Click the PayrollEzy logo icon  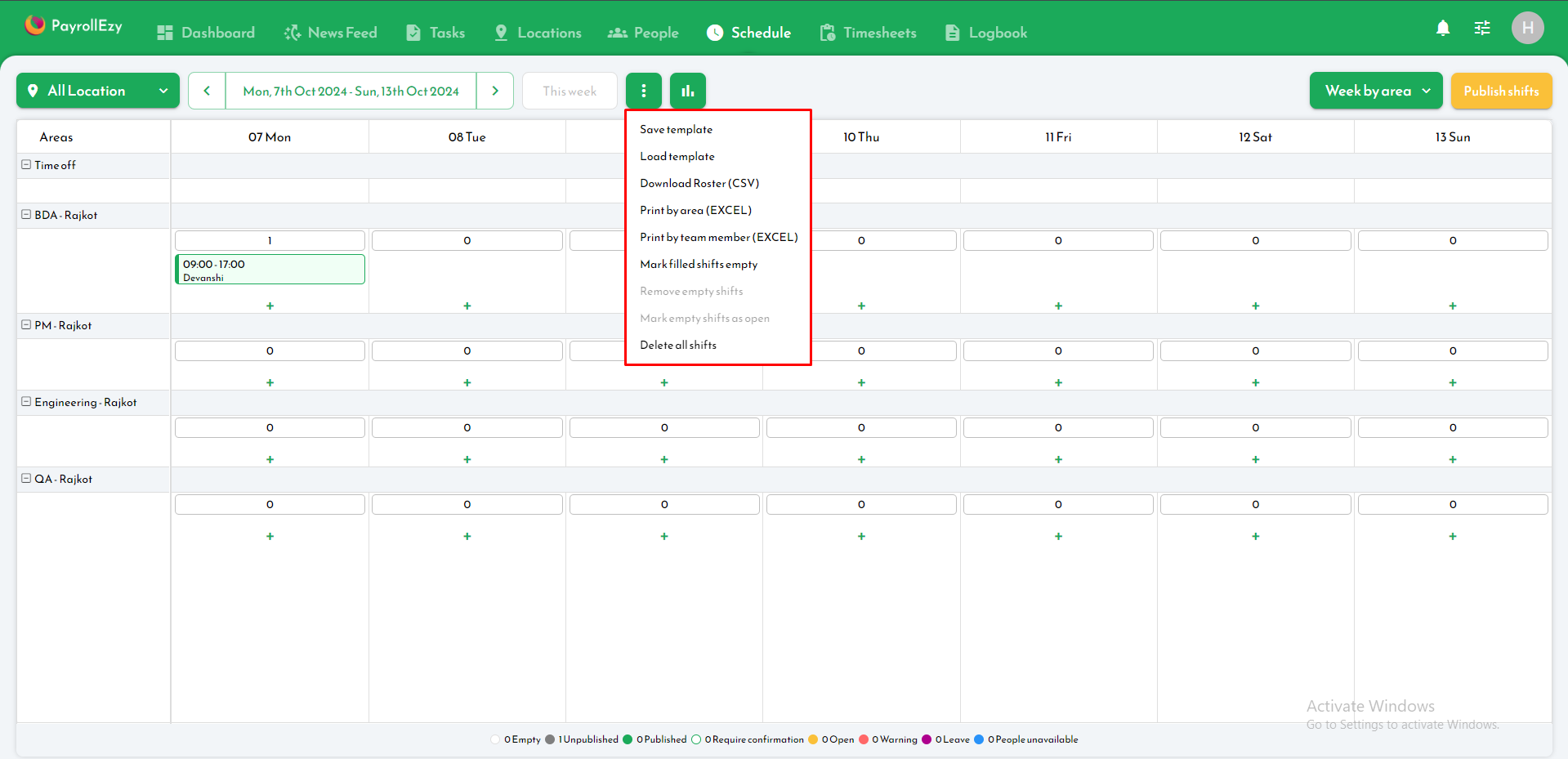[34, 25]
